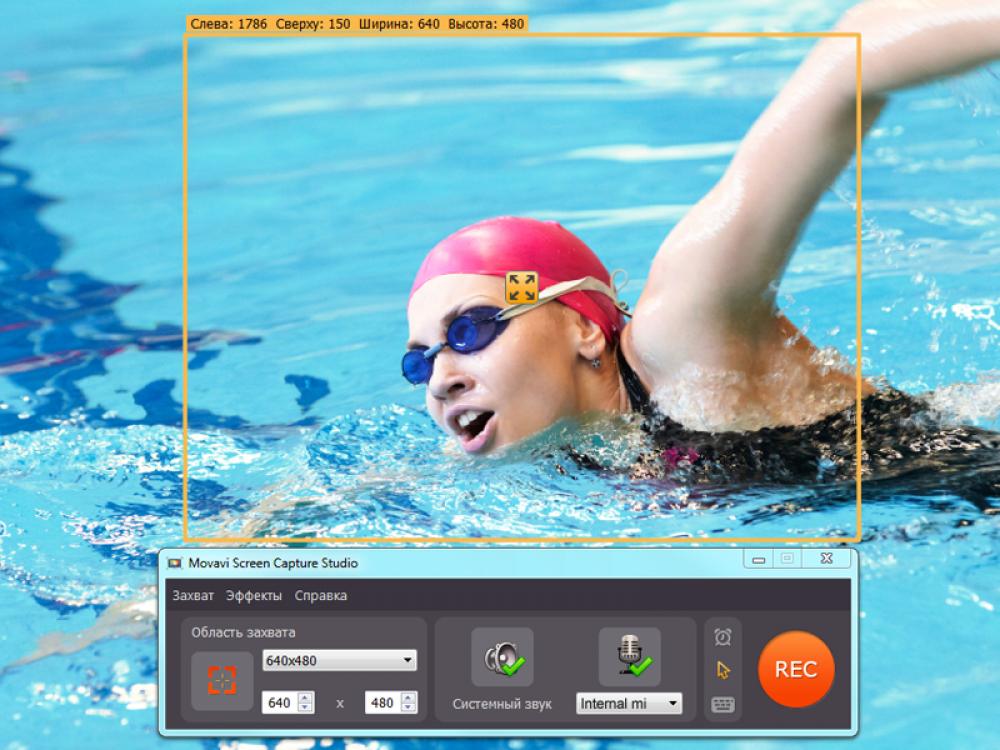This screenshot has height=750, width=1000.
Task: Click the speaker system sound icon
Action: coord(501,652)
